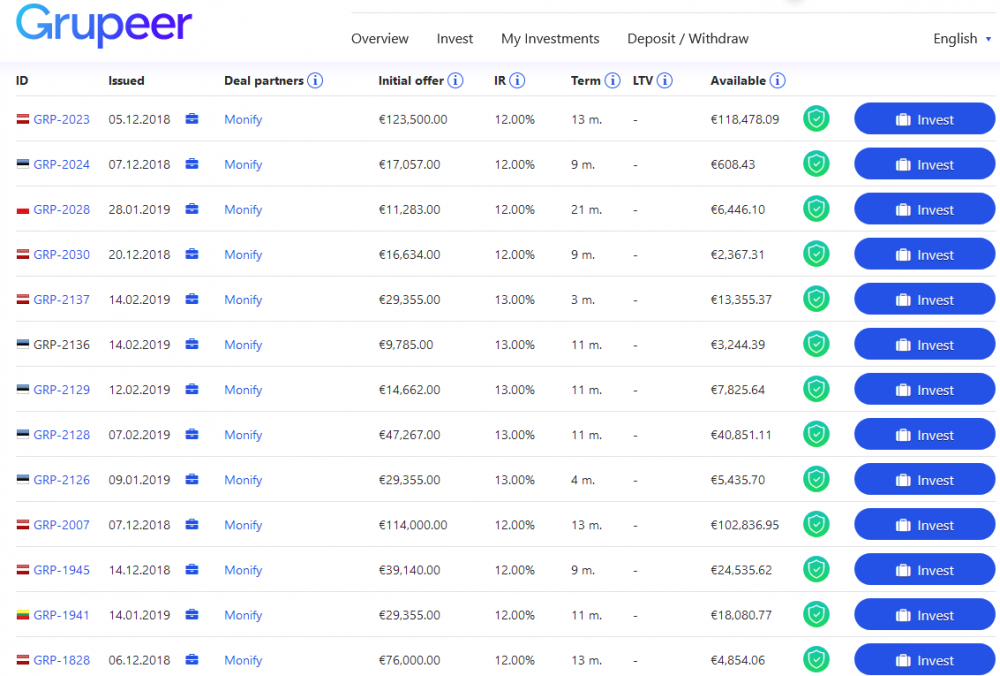This screenshot has height=676, width=1000.
Task: Click the info icon next to Term
Action: [612, 80]
